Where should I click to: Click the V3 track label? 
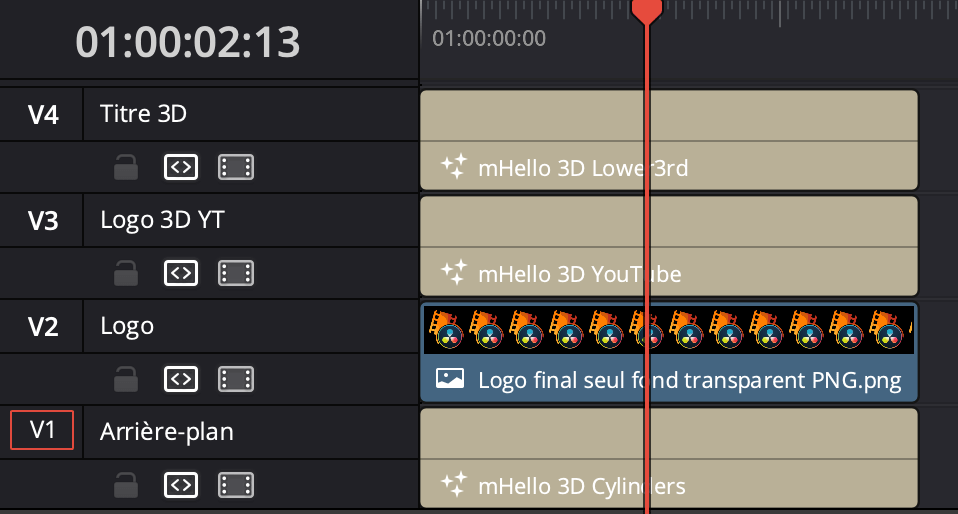(x=42, y=220)
